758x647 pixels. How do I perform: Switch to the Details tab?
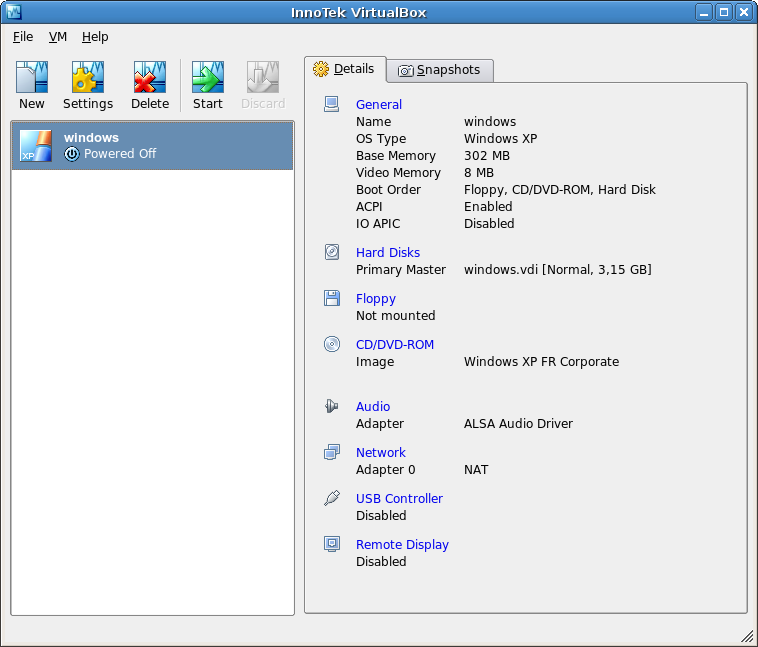tap(345, 69)
